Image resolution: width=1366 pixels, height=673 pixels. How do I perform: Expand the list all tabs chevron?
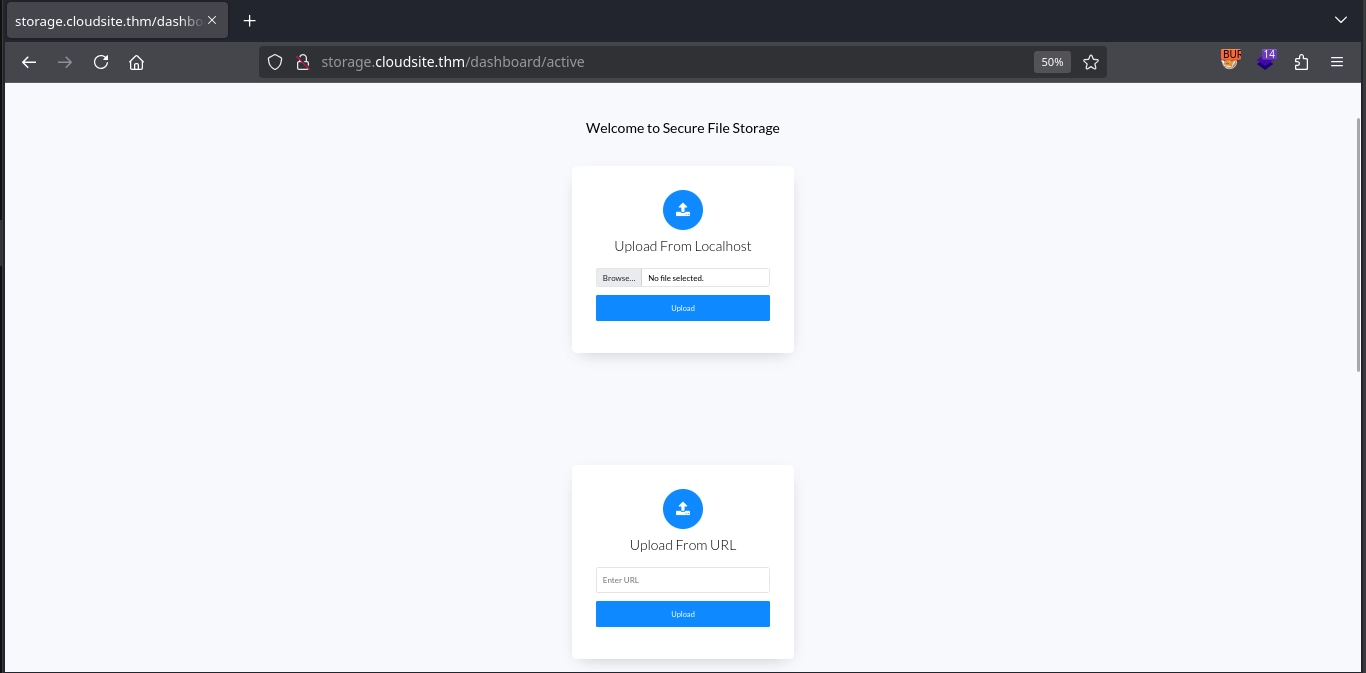tap(1341, 20)
